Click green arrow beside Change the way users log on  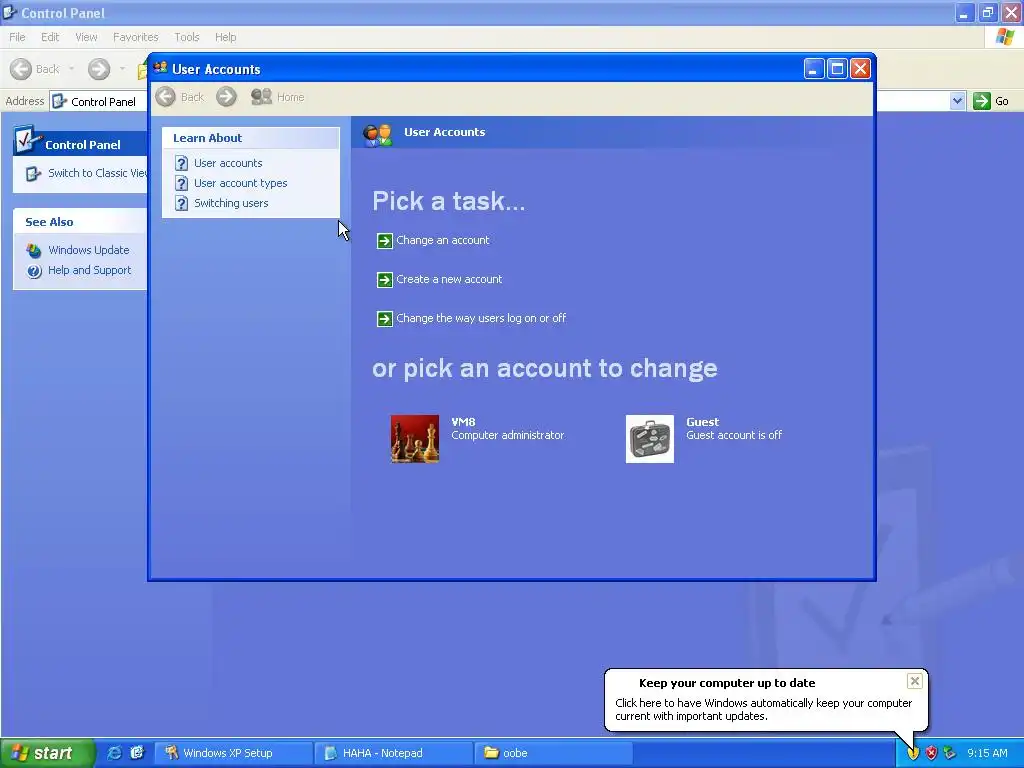[x=385, y=319]
